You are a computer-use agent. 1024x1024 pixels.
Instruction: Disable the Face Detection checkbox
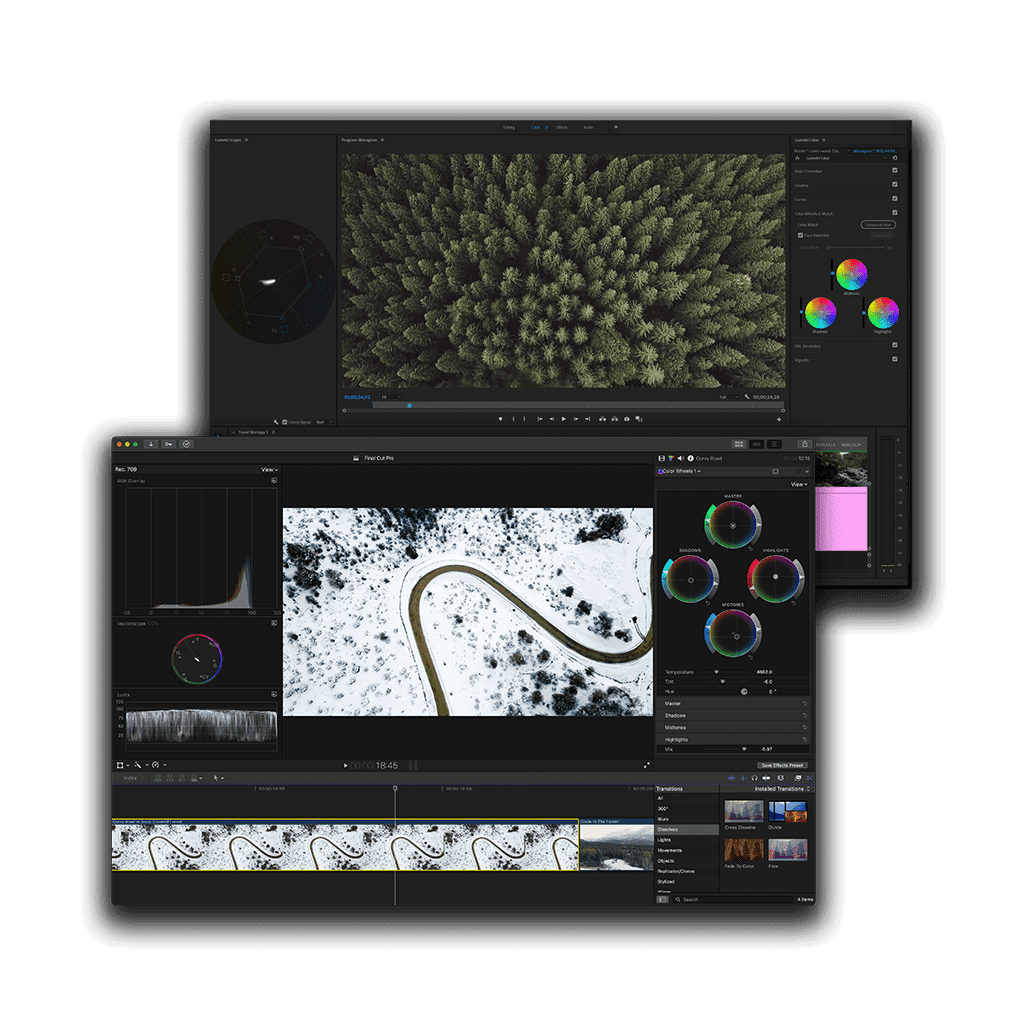click(x=800, y=236)
